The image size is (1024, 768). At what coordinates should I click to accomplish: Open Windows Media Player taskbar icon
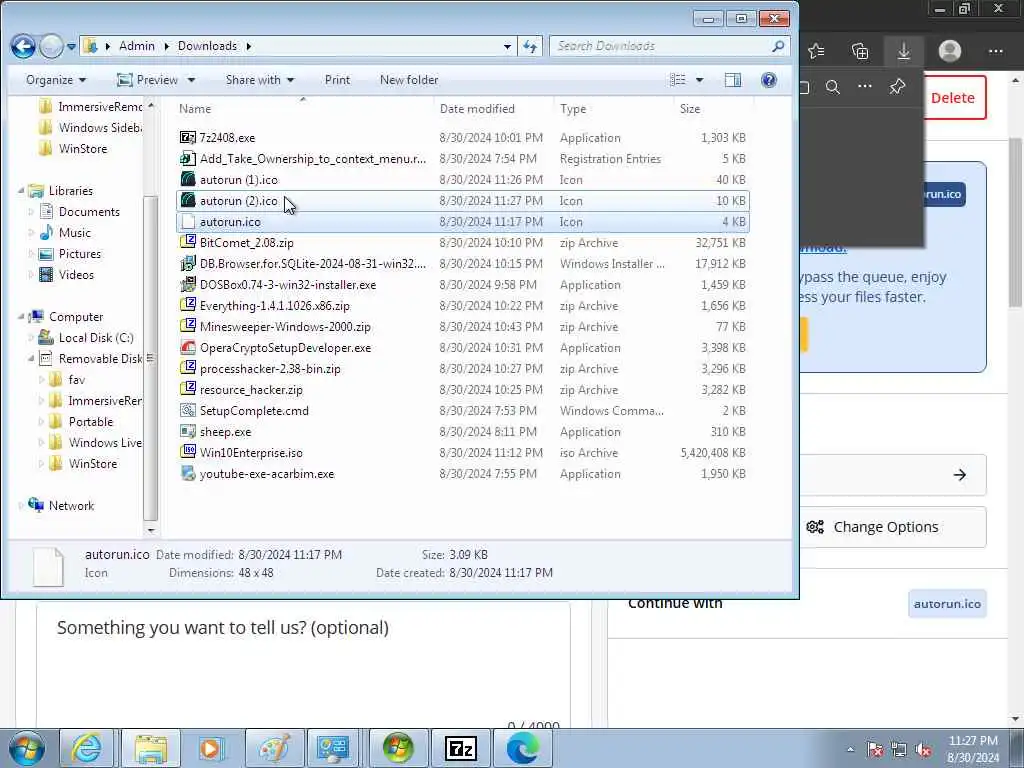(x=212, y=748)
